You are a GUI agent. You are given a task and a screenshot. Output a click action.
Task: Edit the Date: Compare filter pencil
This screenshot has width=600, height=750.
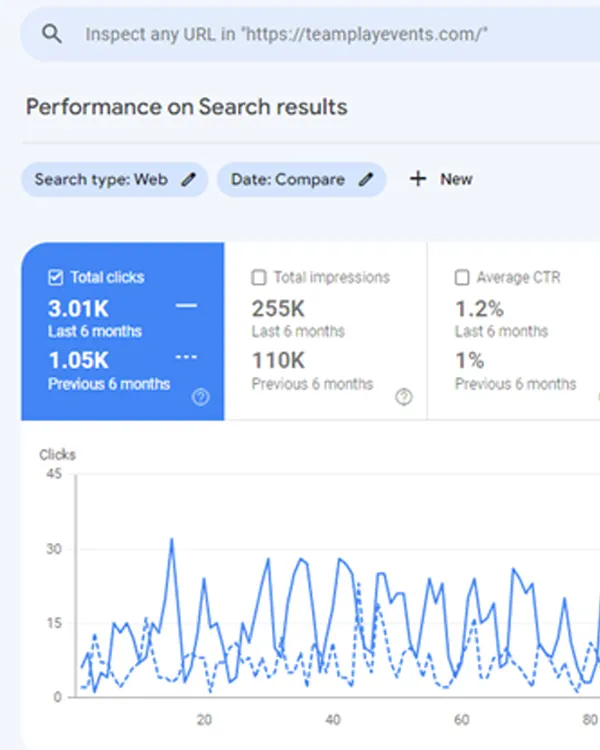tap(366, 179)
